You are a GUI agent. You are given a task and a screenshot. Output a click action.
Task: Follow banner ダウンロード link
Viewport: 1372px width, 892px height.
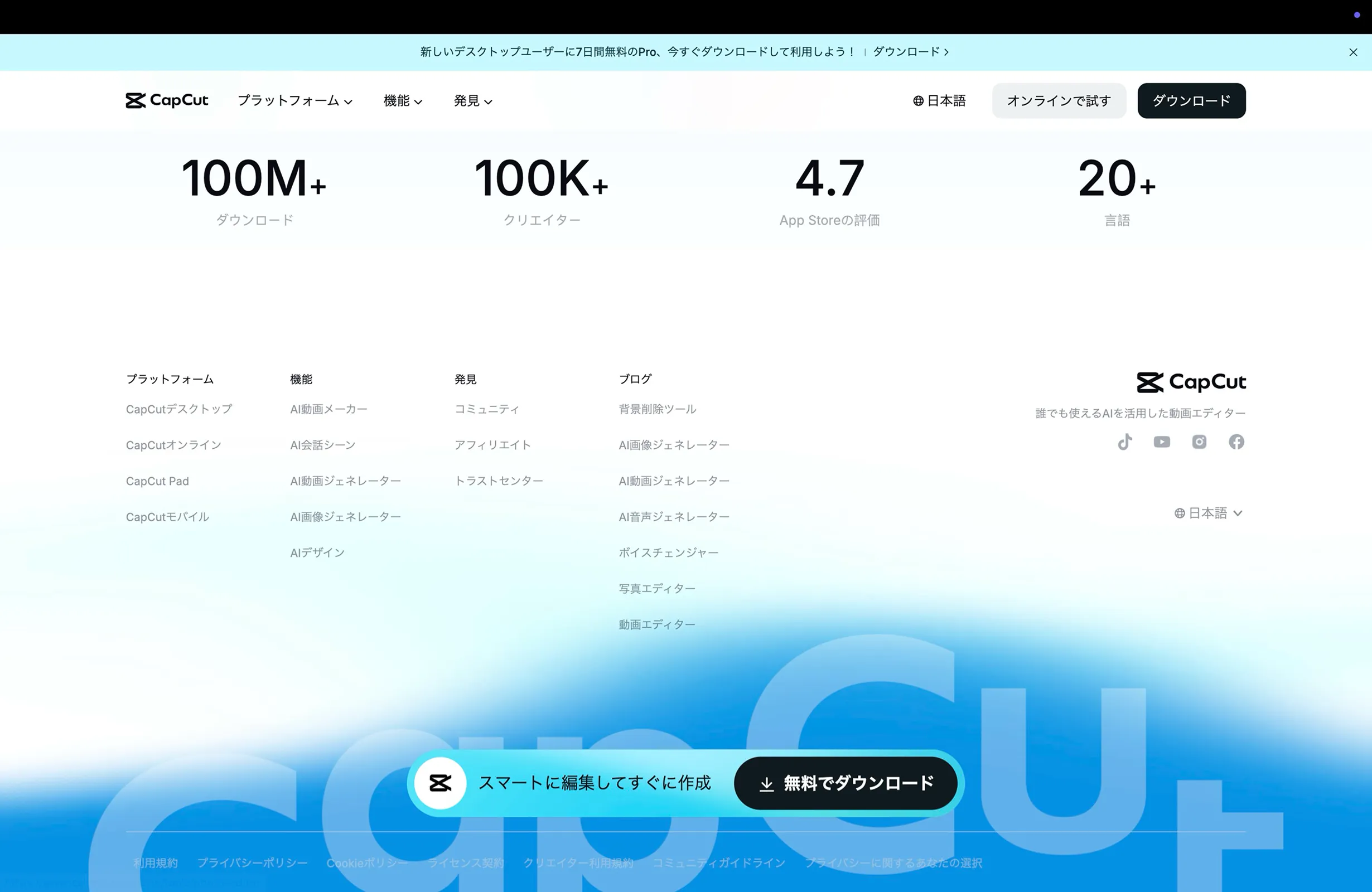coord(911,52)
